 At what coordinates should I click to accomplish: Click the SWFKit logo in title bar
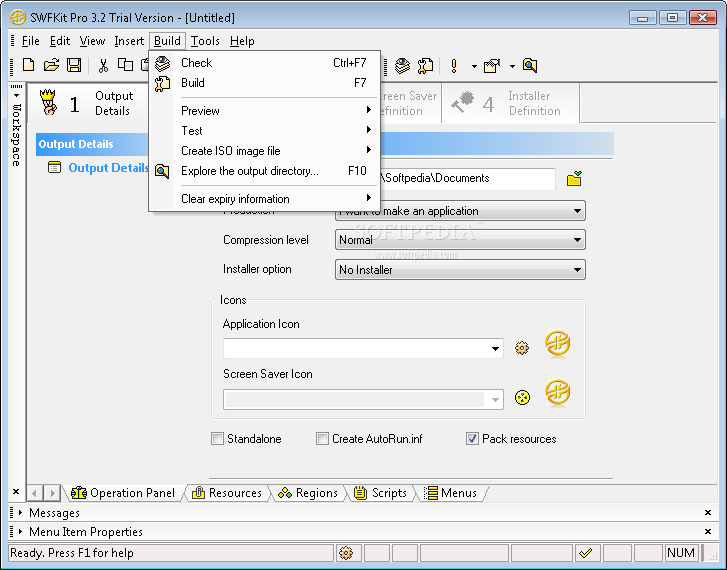click(18, 18)
